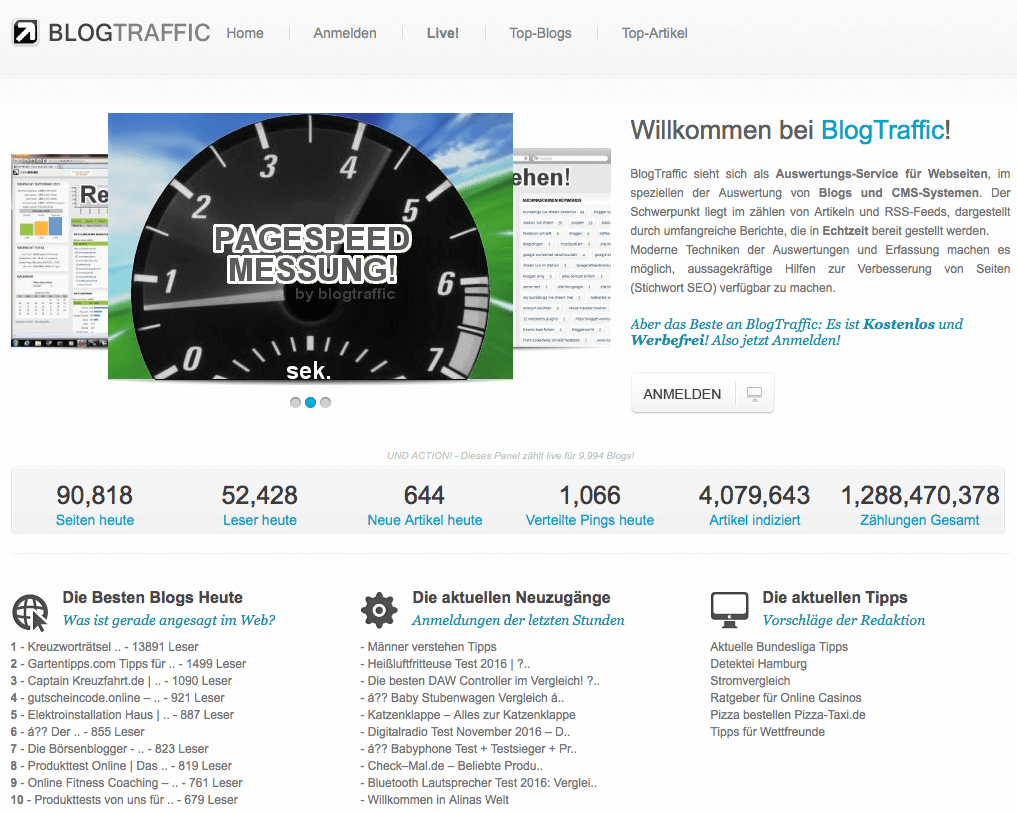
Task: Click Anmeldungen der letzten Stunden subtitle
Action: pyautogui.click(x=518, y=620)
